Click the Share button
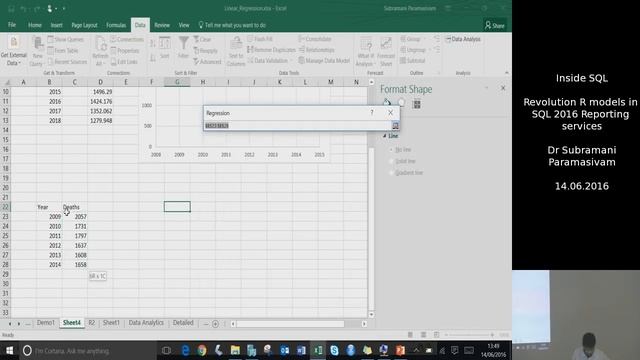 (495, 25)
